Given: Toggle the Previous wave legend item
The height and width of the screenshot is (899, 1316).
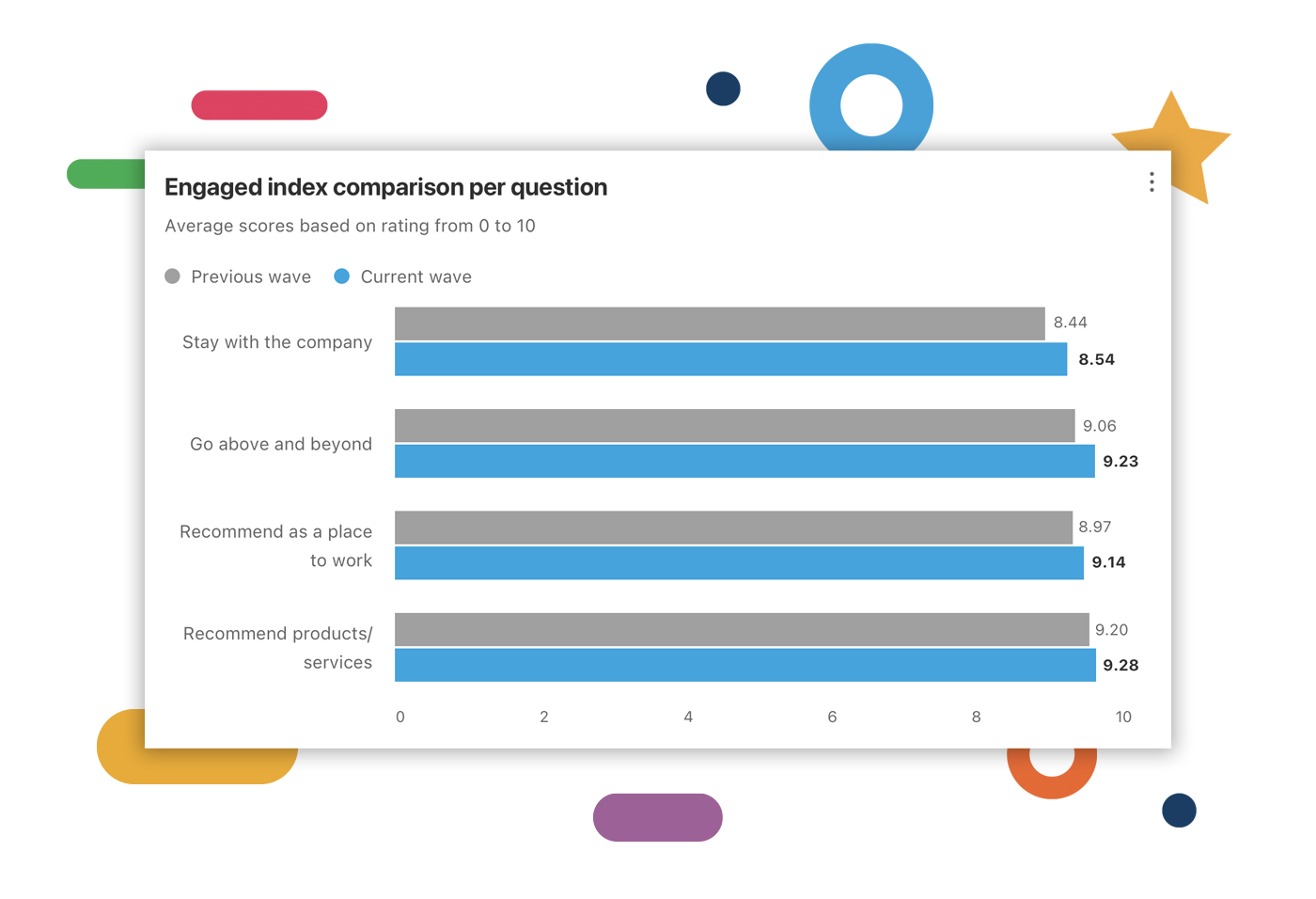Looking at the screenshot, I should click(250, 276).
